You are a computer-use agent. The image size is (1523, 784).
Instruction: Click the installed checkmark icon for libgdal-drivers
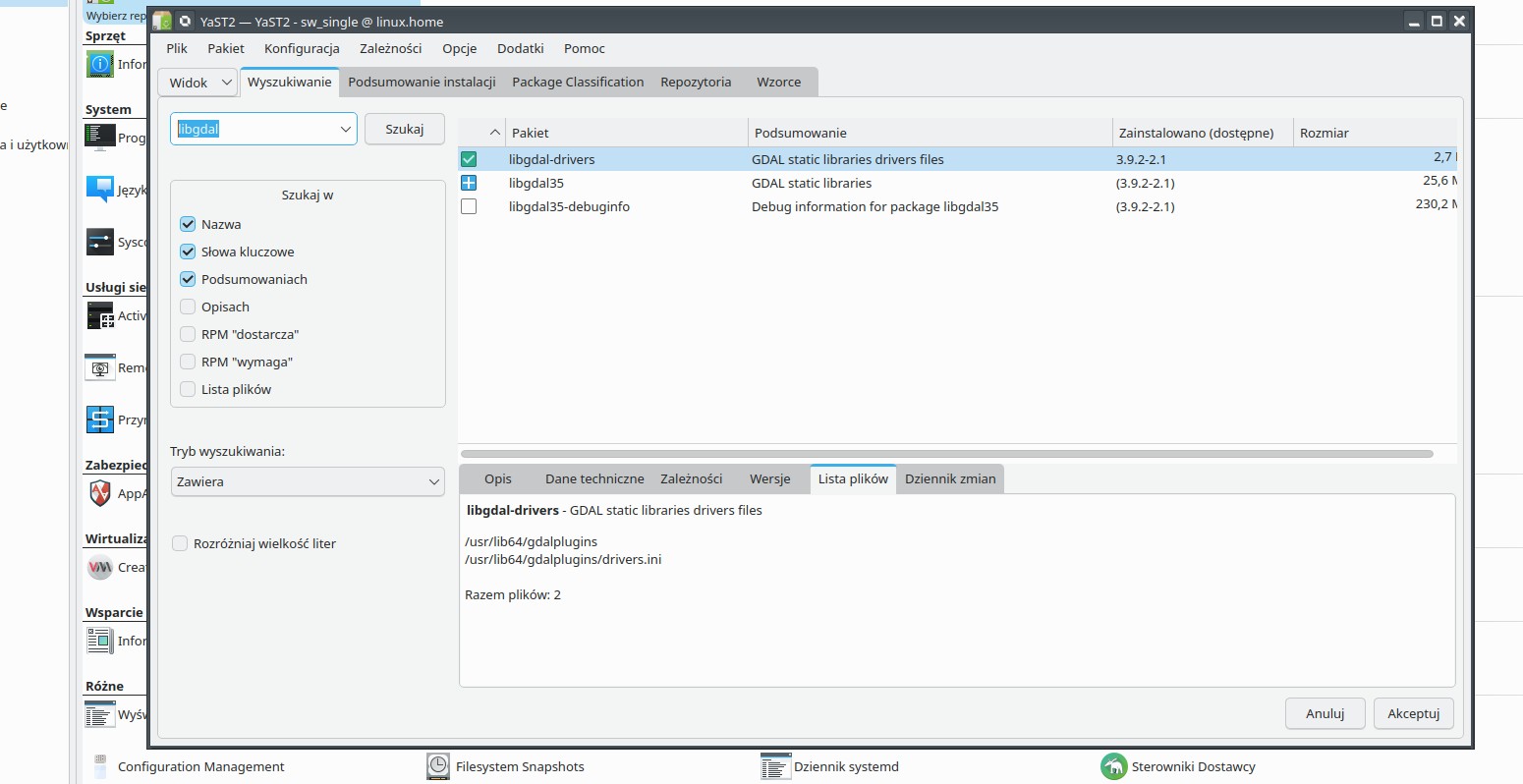click(469, 159)
